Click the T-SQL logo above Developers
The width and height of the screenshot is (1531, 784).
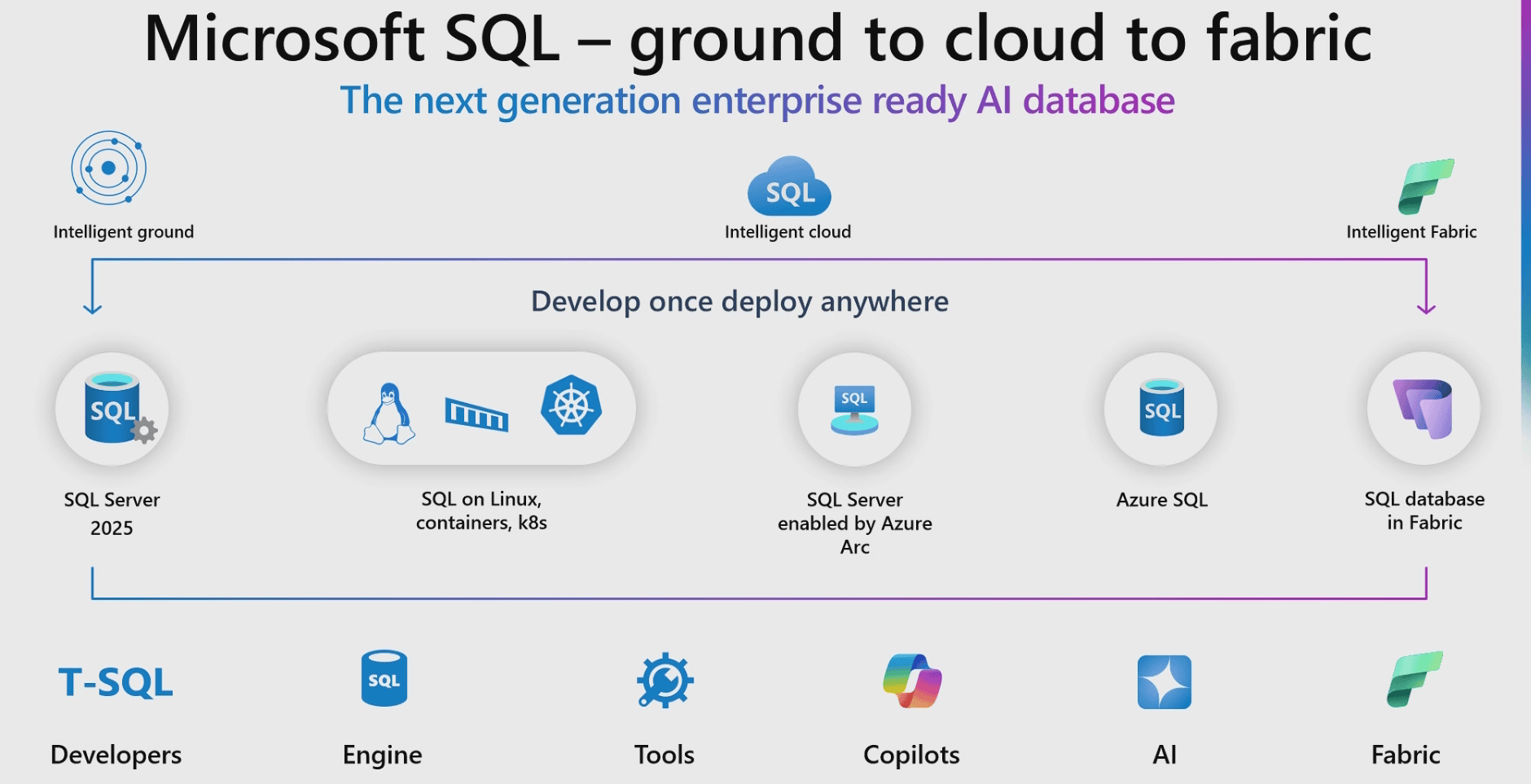click(x=116, y=682)
